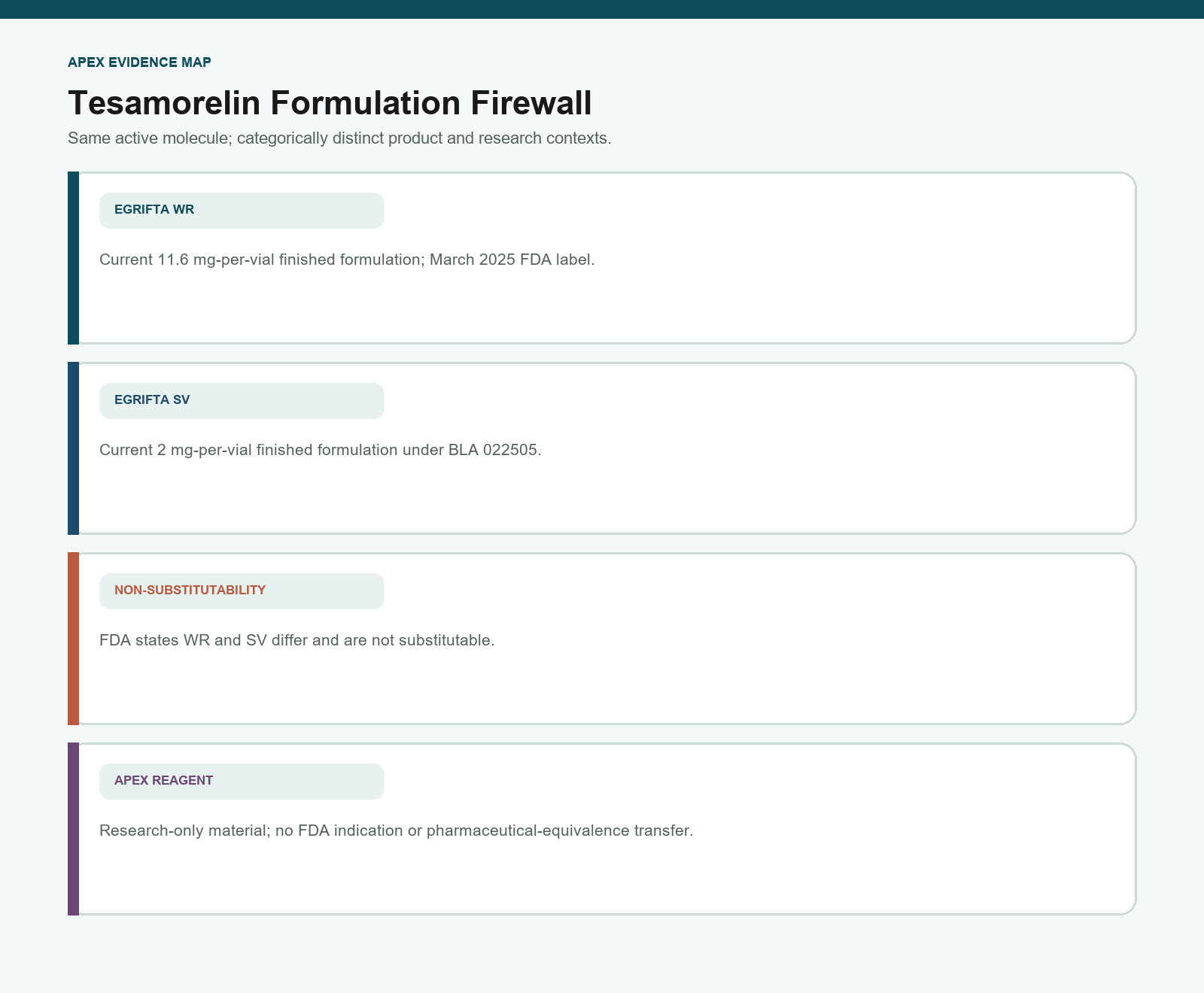Select the Tesamorelin Formulation Firewall title

[x=330, y=103]
